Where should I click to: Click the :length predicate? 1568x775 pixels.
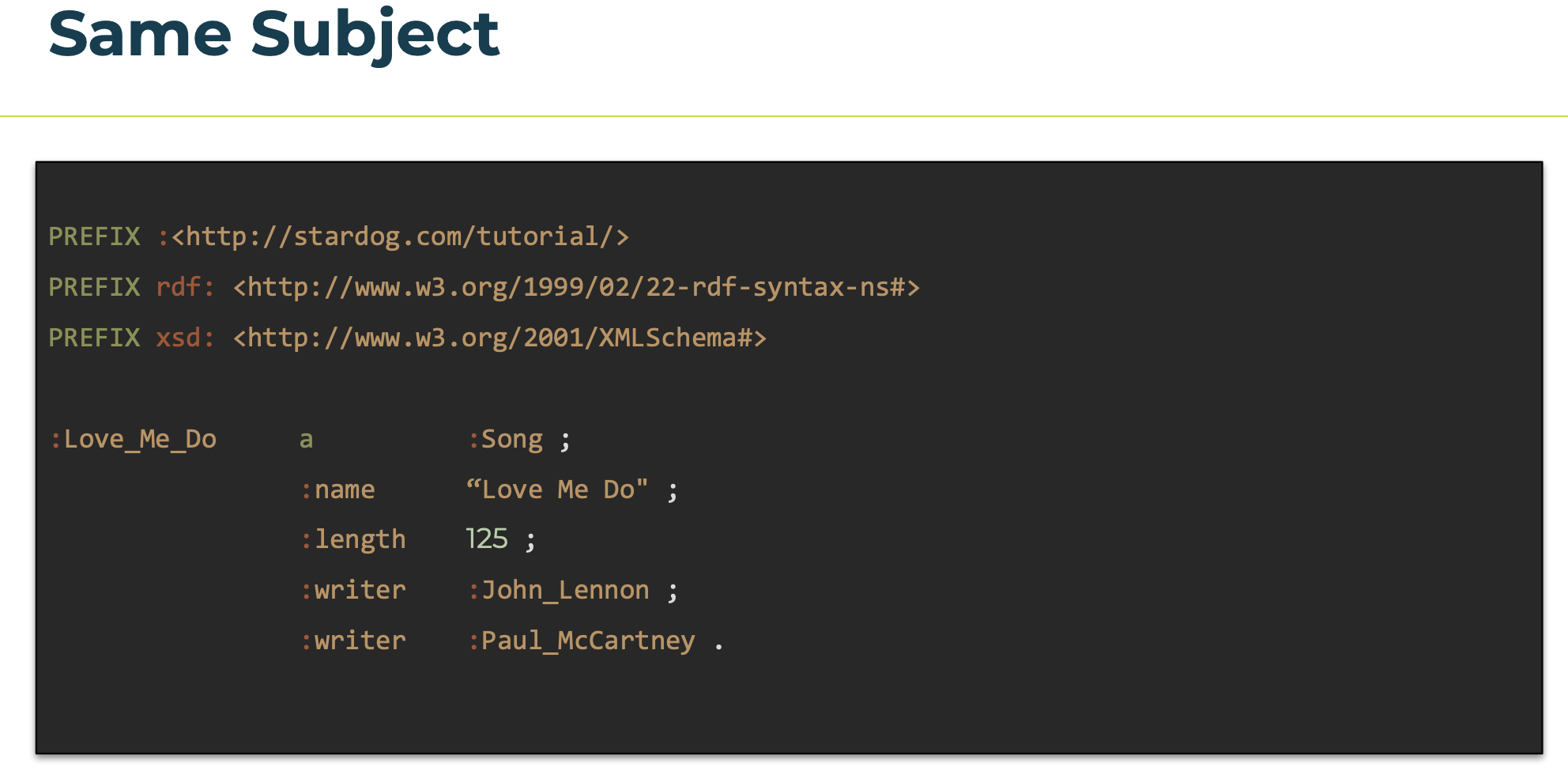(x=353, y=540)
